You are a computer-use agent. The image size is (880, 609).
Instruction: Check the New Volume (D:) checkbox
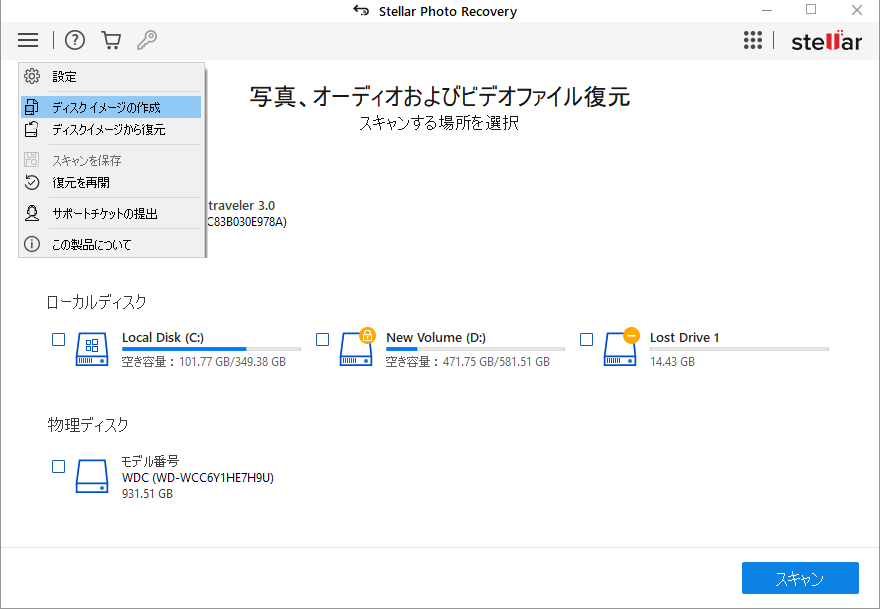tap(322, 340)
